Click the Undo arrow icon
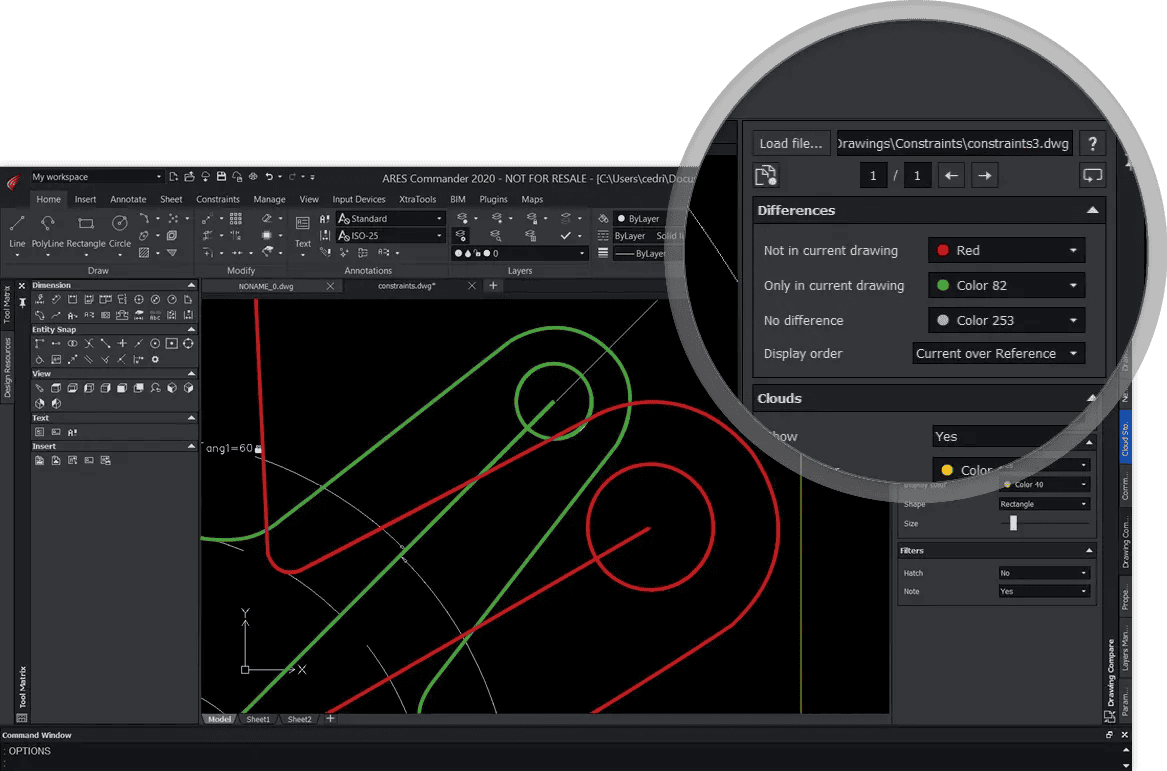Viewport: 1167px width, 771px height. 269,176
